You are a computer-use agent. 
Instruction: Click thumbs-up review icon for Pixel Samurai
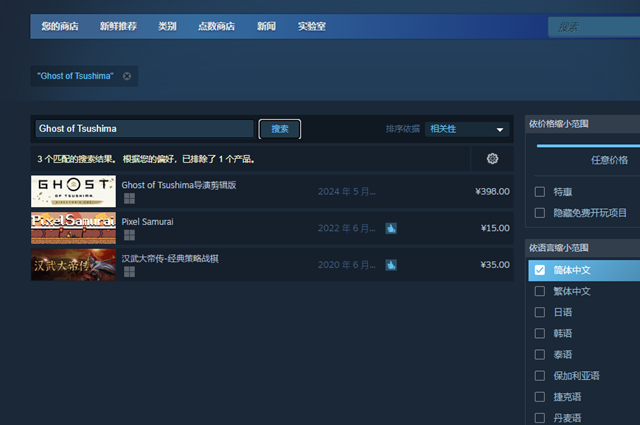tap(391, 228)
